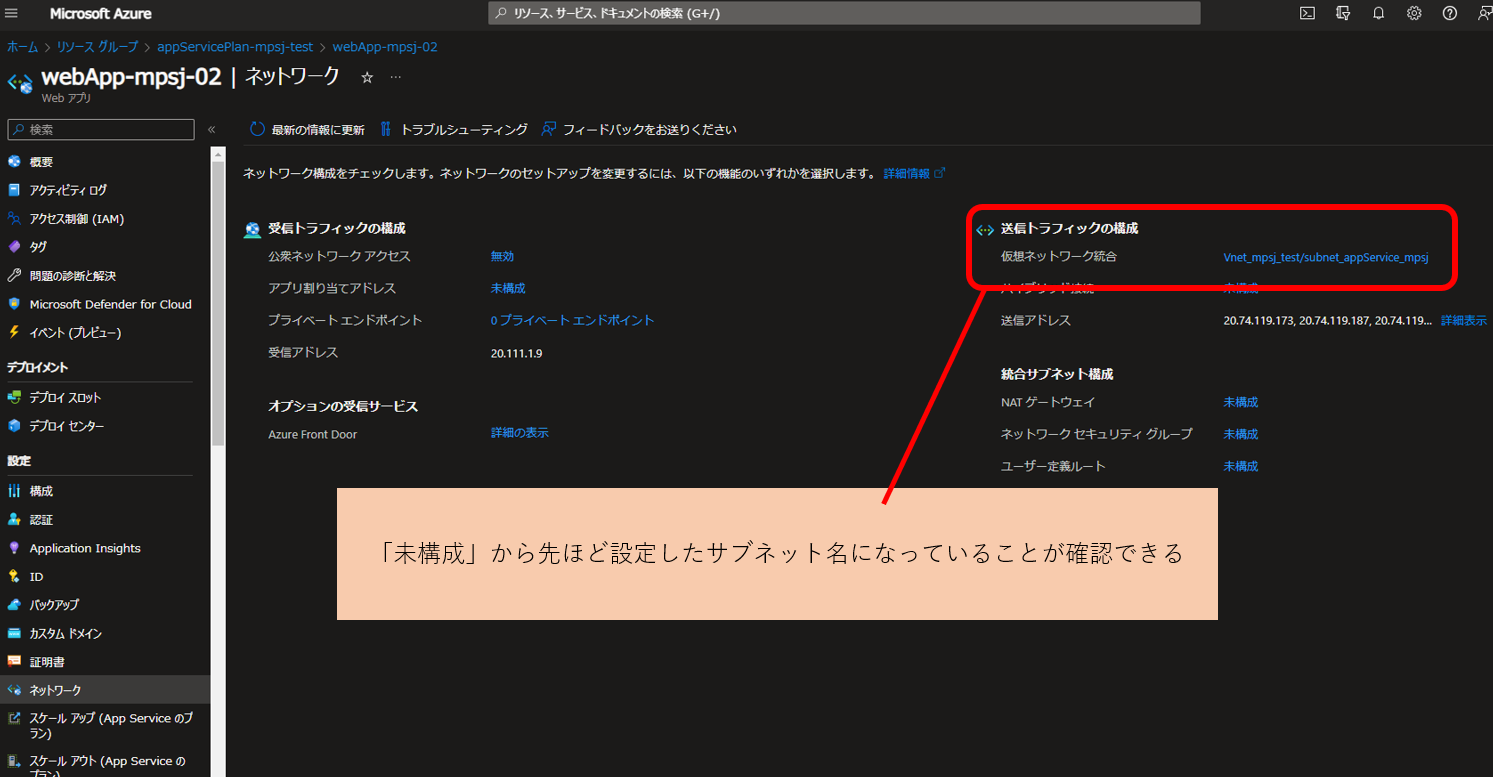Click the appServicePlan-mpsj-test breadcrumb
This screenshot has height=777, width=1493.
click(x=235, y=47)
